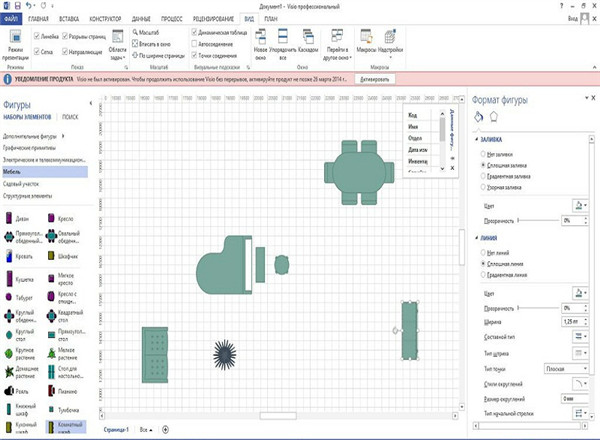Open the Macros button in ribbon
Screen dimensions: 600x440
(x=366, y=48)
